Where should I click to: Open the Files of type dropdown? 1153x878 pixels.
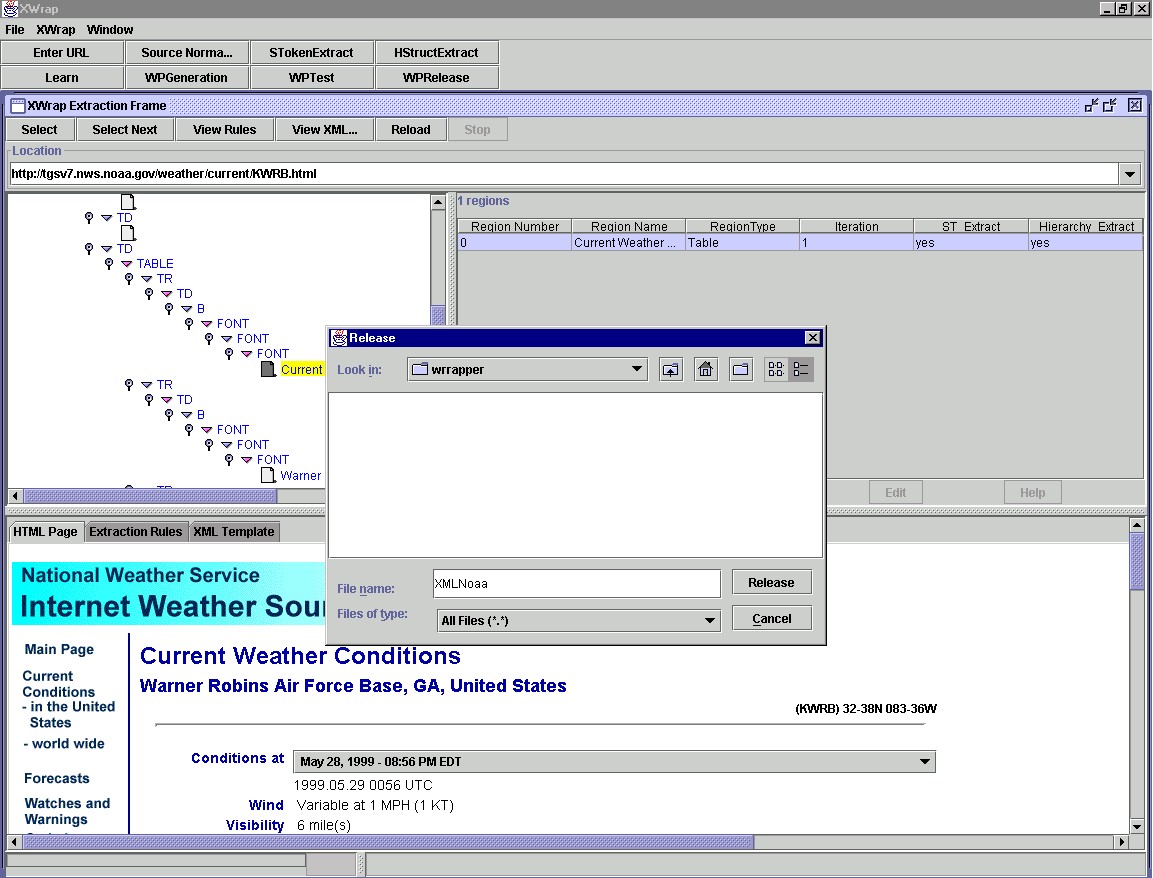click(x=710, y=621)
